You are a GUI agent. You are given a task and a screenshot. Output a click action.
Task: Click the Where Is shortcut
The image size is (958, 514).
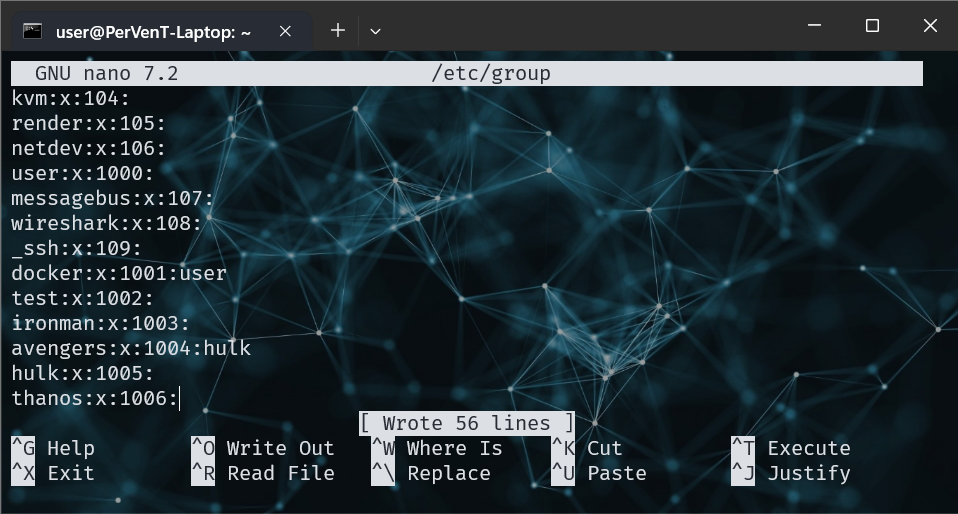tap(454, 449)
